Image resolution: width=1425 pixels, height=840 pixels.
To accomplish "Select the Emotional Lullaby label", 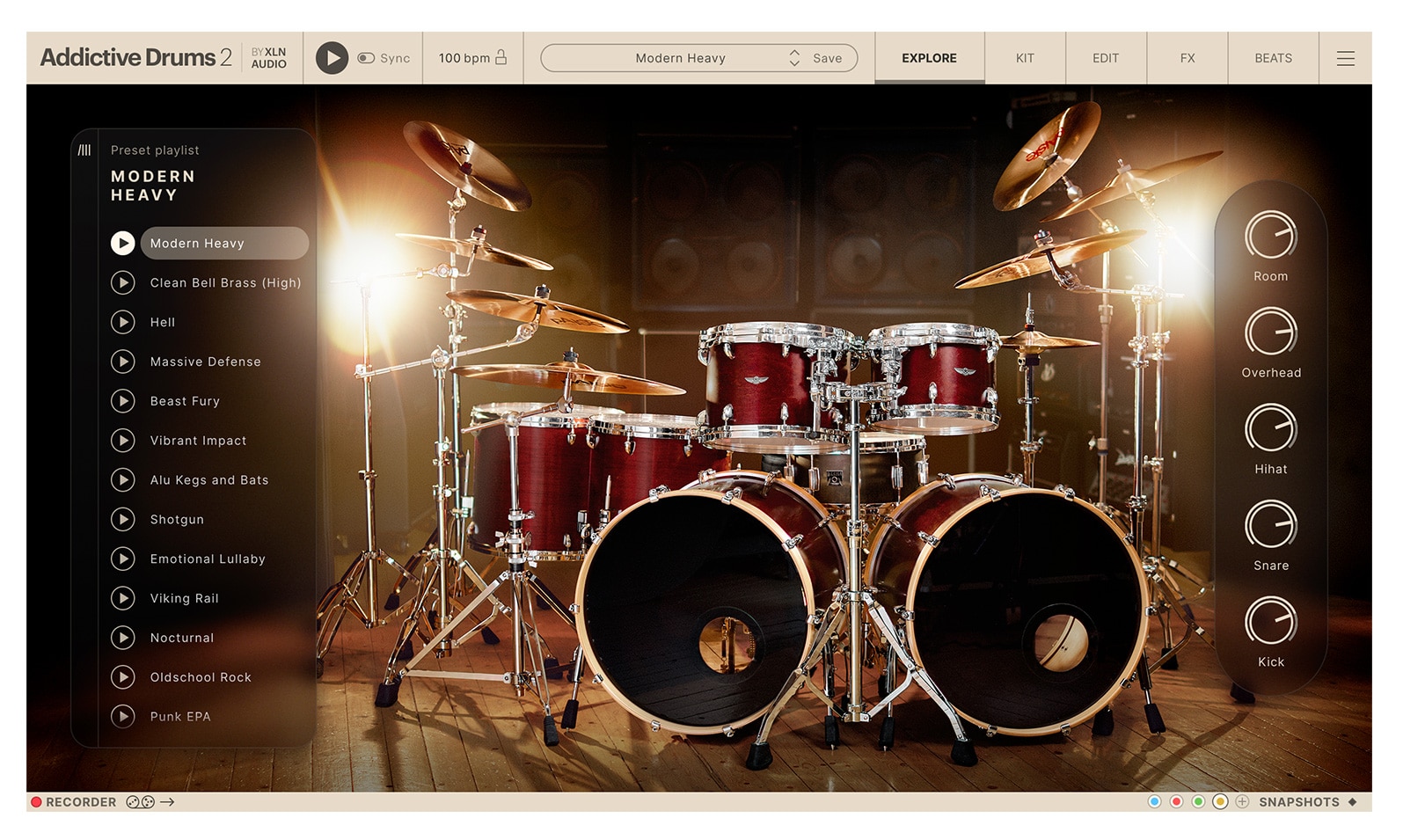I will (208, 559).
